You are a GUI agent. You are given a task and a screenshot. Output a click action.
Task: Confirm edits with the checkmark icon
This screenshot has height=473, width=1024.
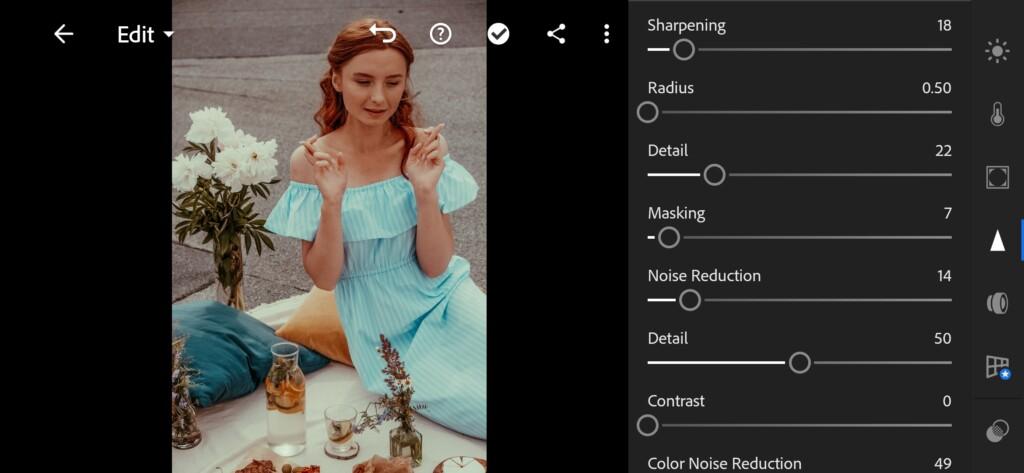tap(498, 34)
